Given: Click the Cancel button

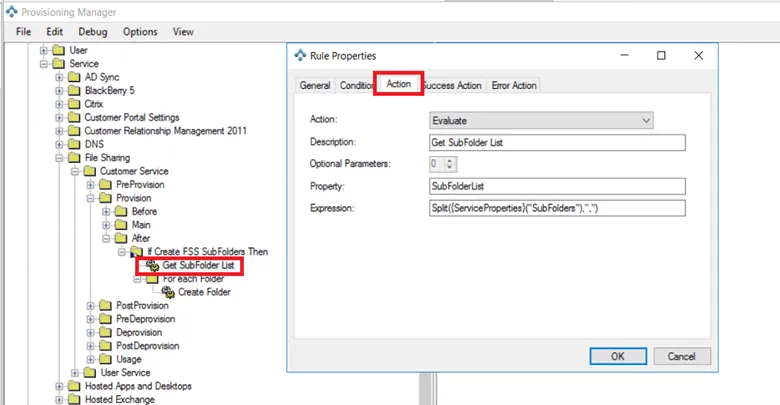Looking at the screenshot, I should [682, 356].
